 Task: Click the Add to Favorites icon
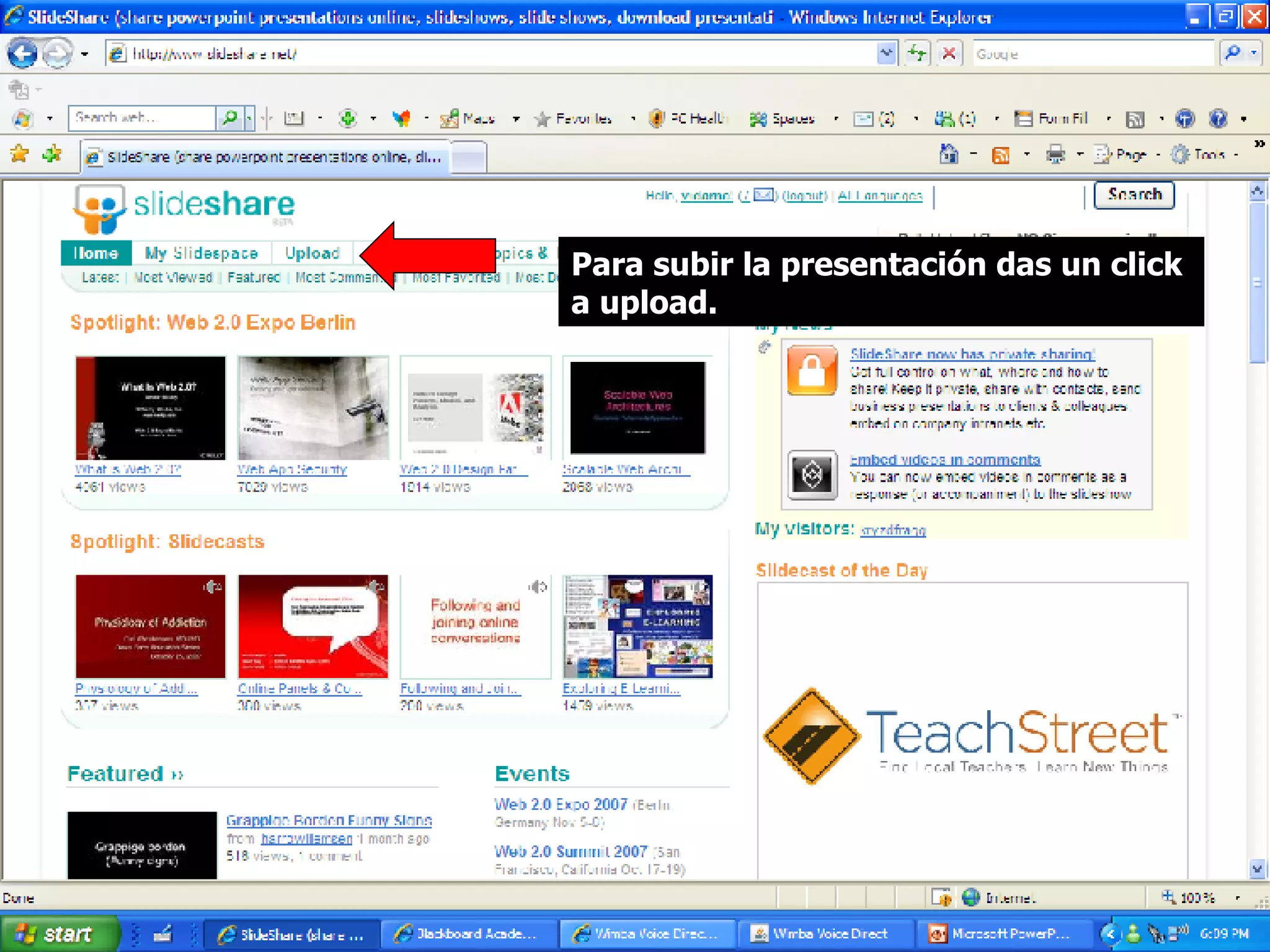point(52,153)
